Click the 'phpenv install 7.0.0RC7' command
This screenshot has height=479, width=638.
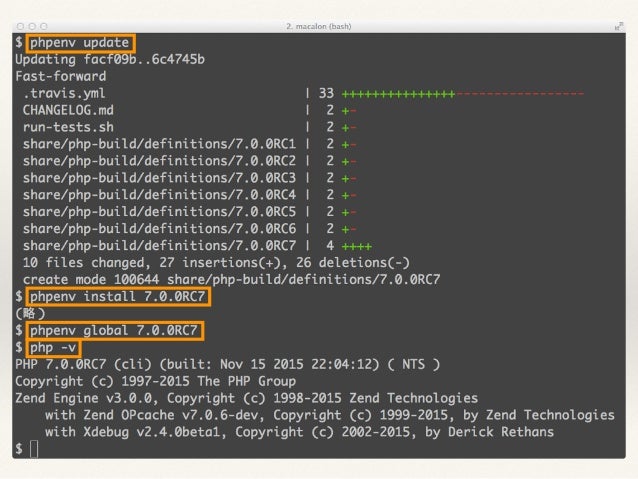(x=118, y=297)
